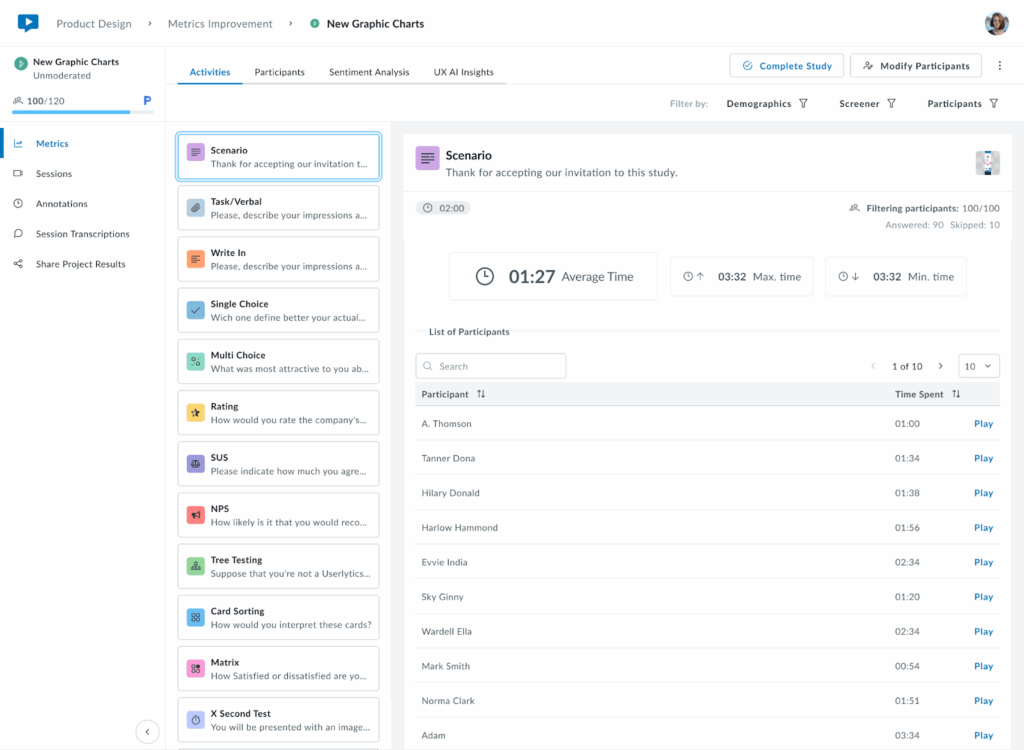Viewport: 1024px width, 750px height.
Task: Play Tanner Dona's session recording
Action: 983,458
